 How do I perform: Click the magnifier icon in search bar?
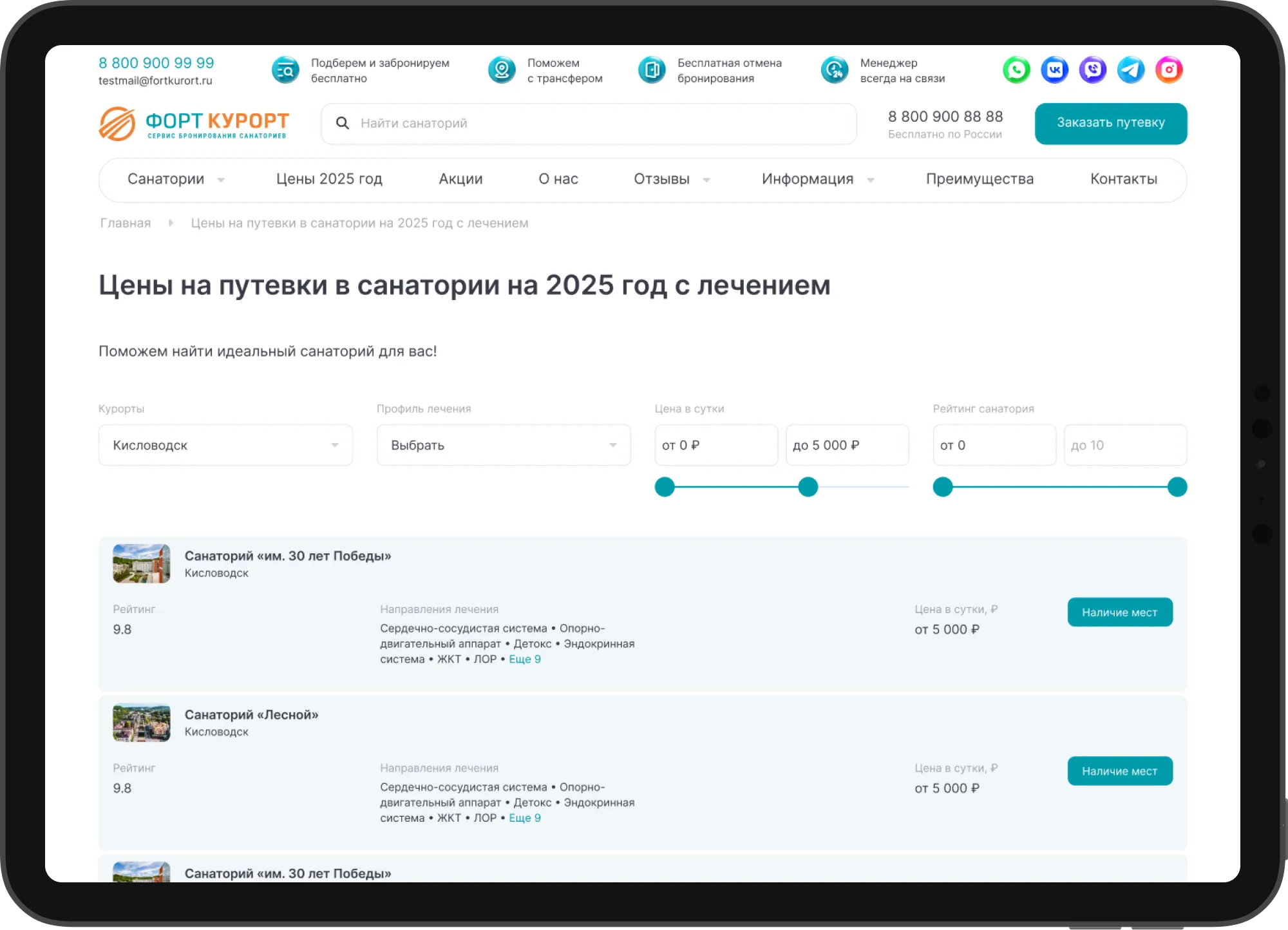(343, 123)
